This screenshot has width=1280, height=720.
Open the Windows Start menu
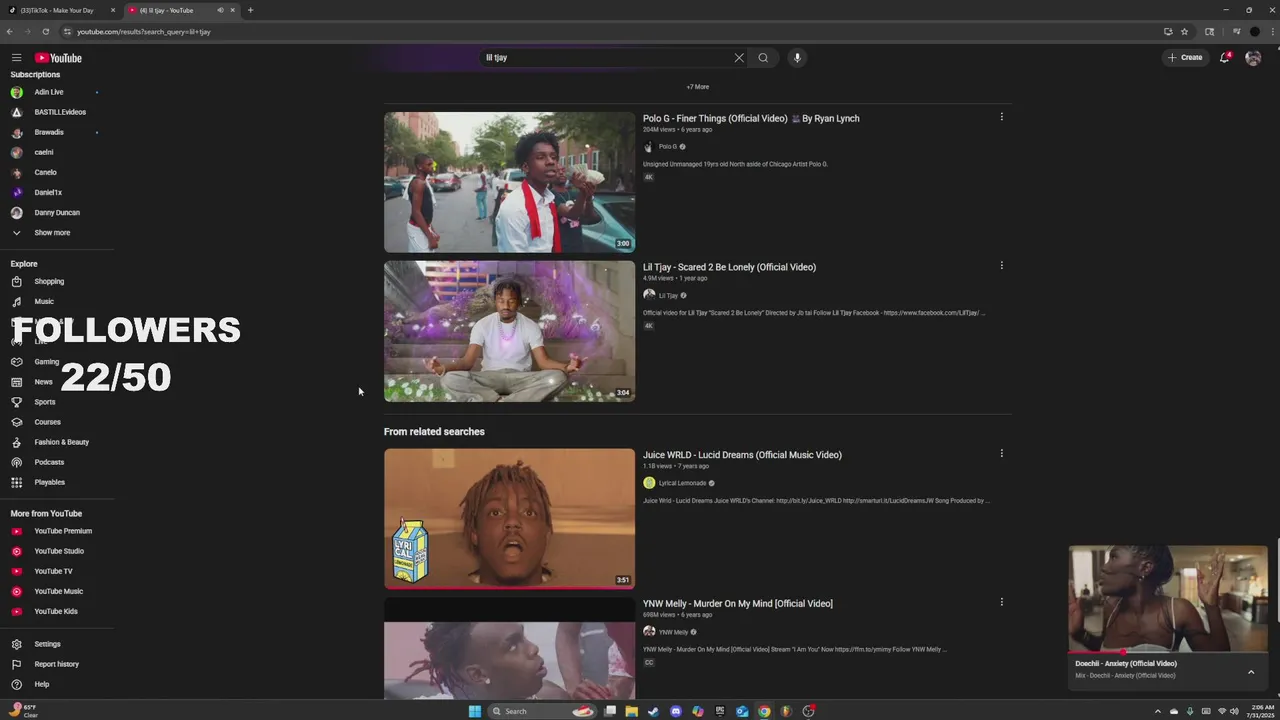tap(475, 711)
